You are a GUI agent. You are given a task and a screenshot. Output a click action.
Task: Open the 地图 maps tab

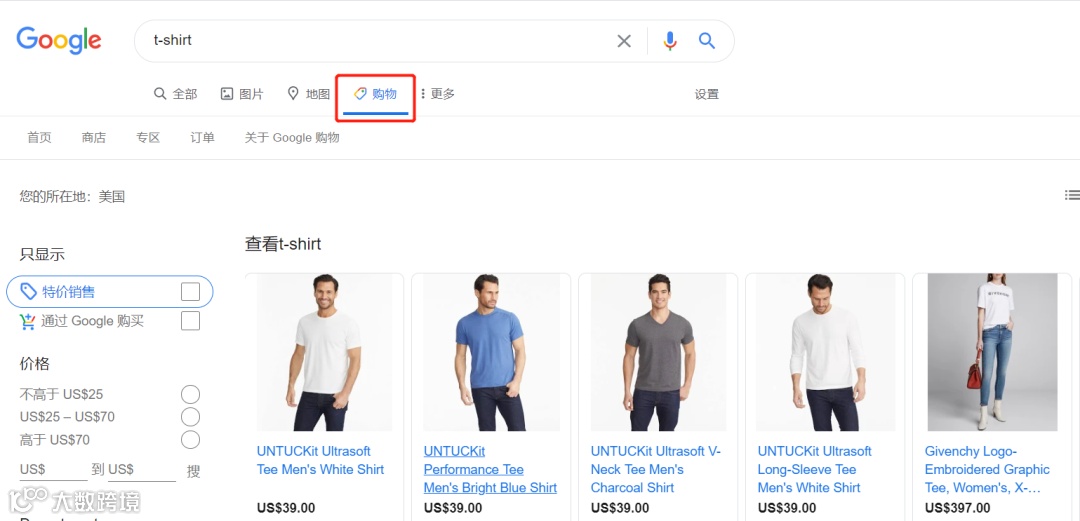click(x=309, y=94)
